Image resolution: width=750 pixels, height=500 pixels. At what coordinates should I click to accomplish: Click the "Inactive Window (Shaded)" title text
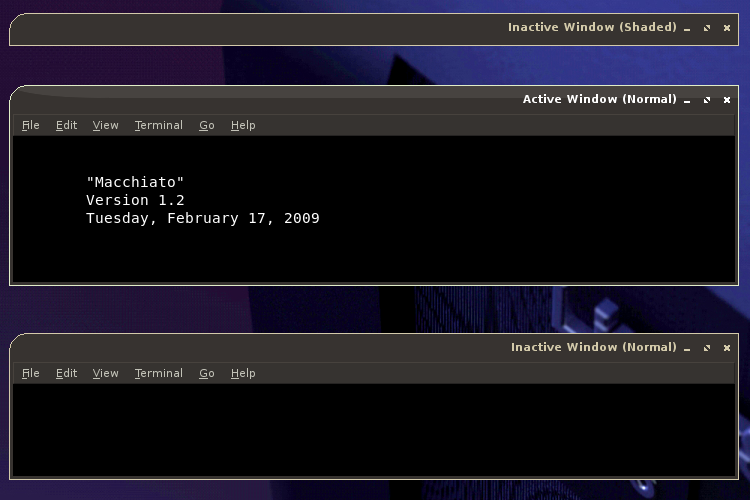592,28
